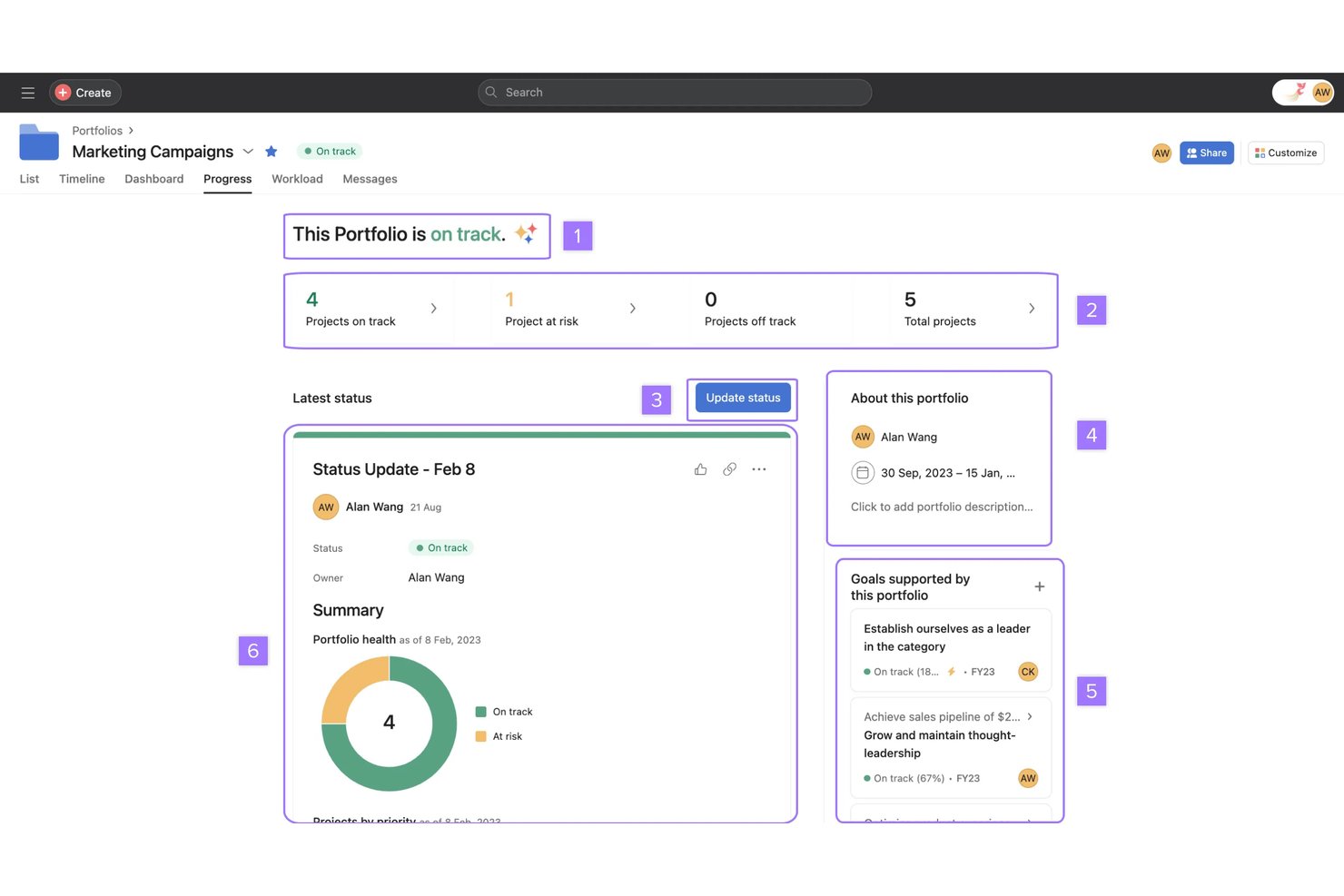Click the Share button

1207,153
